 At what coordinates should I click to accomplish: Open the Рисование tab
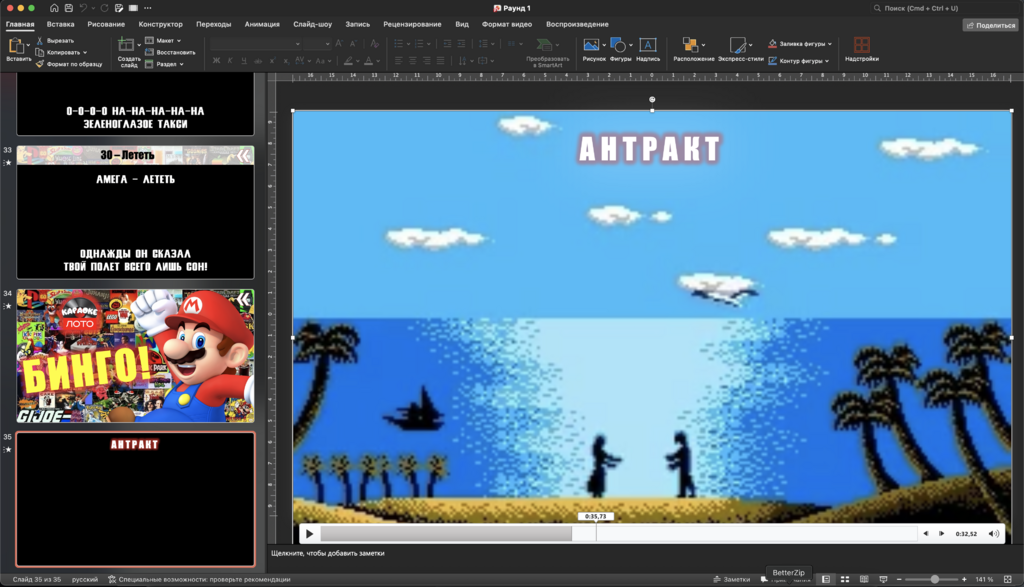[x=106, y=24]
